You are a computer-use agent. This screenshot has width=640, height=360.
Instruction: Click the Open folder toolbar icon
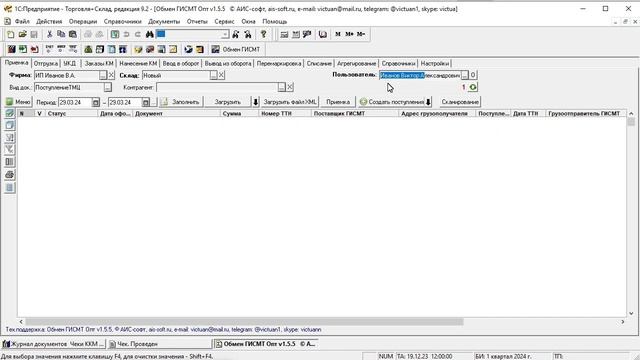22,35
